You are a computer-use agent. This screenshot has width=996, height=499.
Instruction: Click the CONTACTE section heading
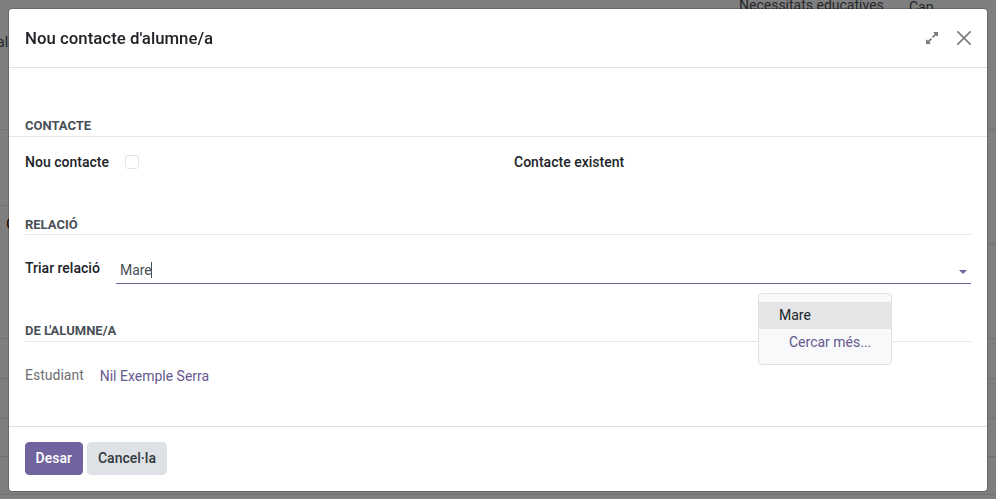click(x=58, y=126)
